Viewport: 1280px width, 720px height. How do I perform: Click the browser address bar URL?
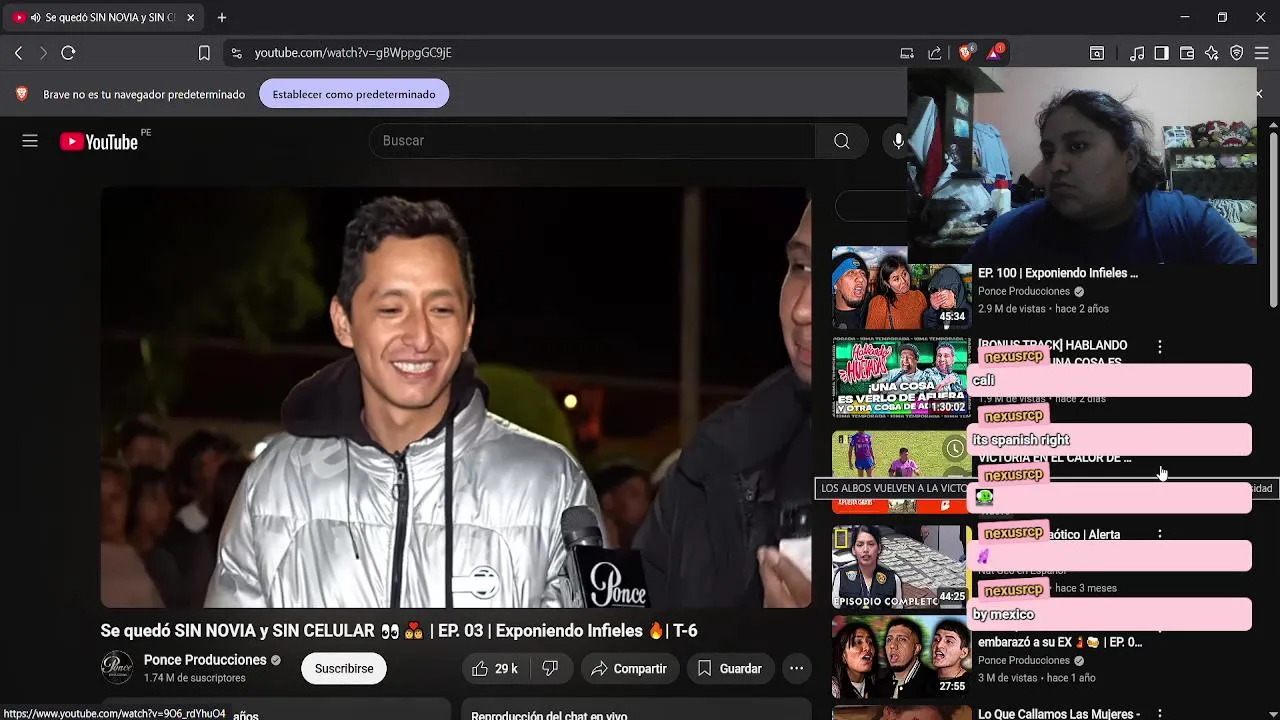click(x=353, y=53)
